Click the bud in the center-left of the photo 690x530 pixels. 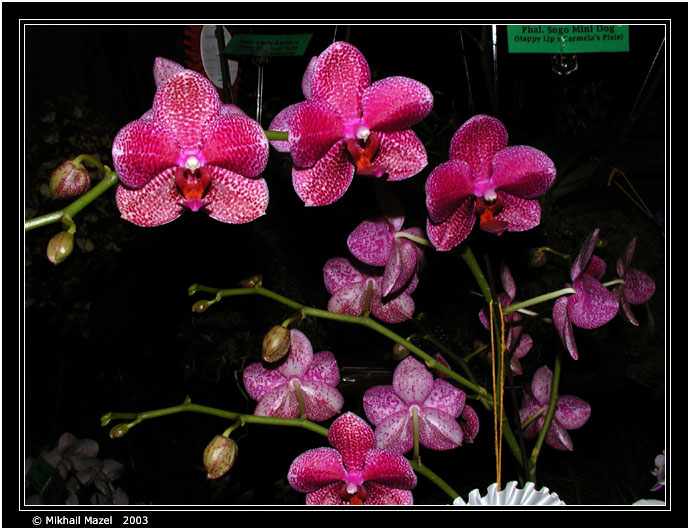276,343
